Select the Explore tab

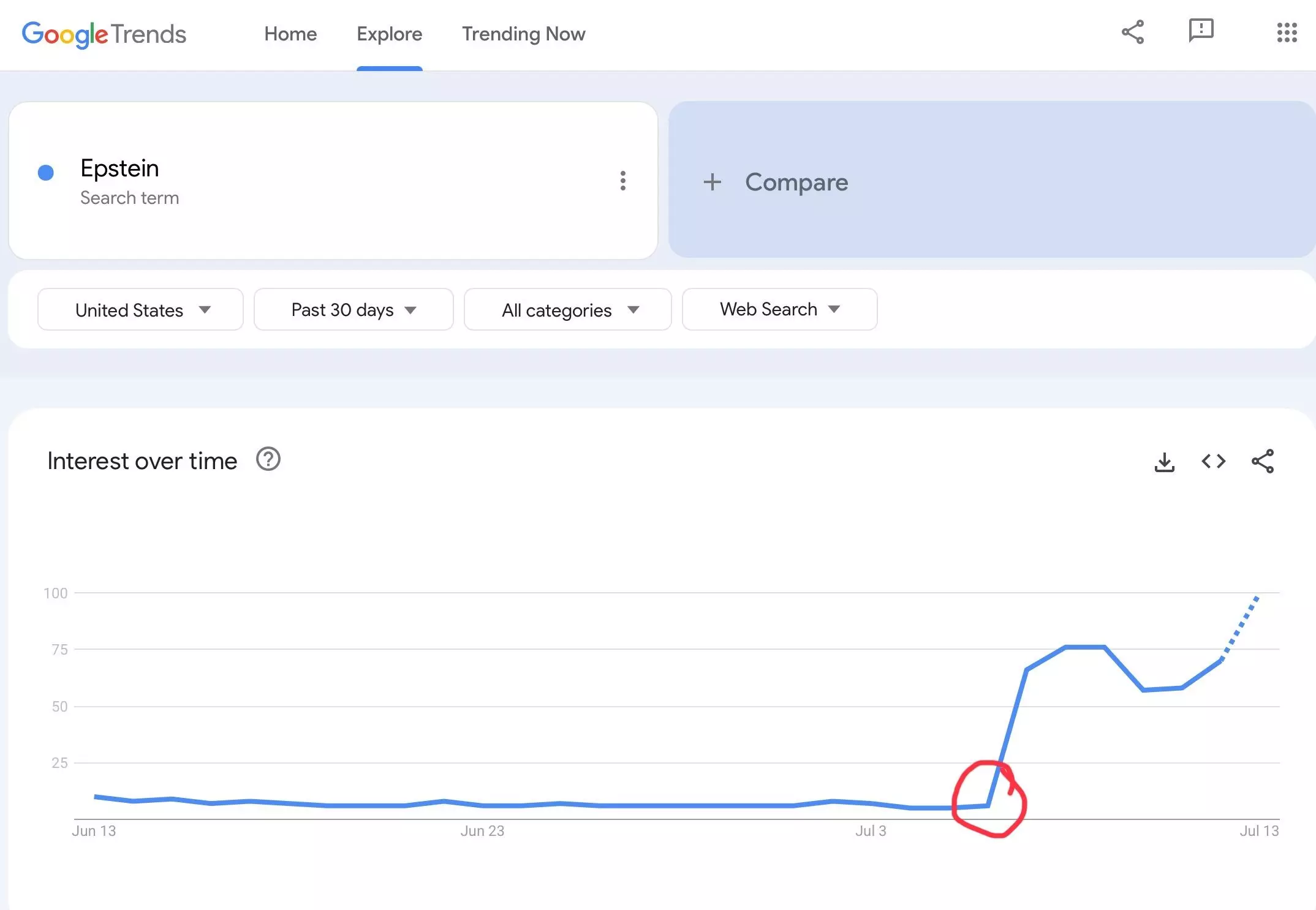[389, 34]
